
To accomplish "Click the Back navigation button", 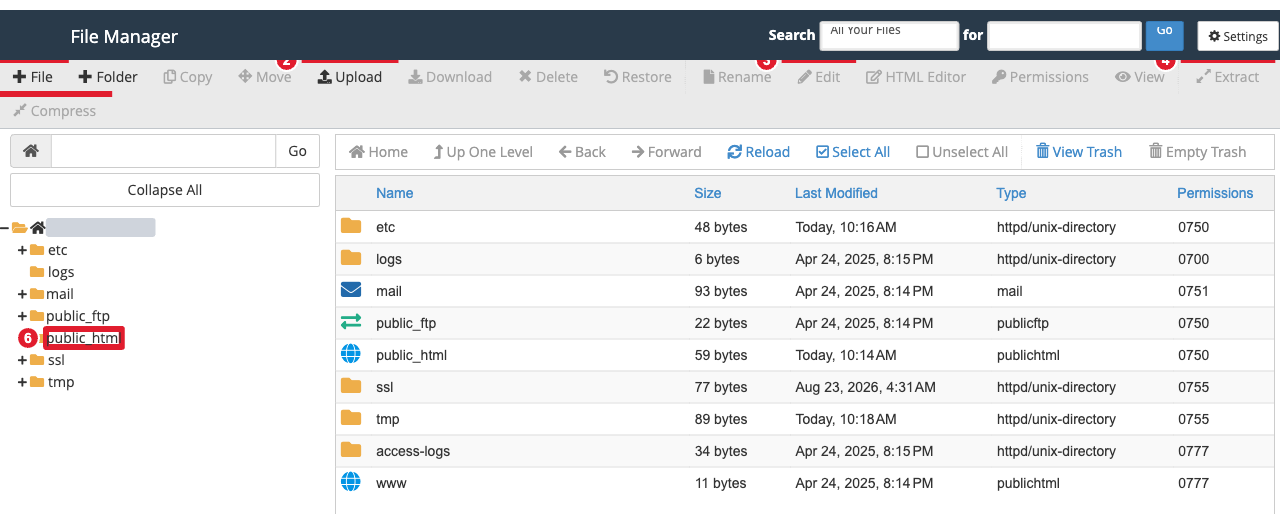I will point(582,152).
